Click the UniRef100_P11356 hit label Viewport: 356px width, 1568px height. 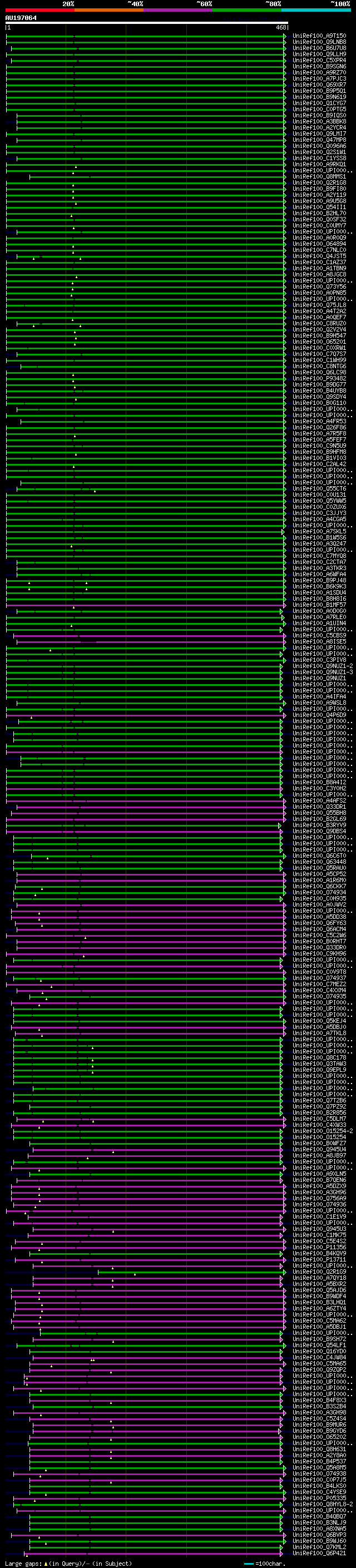pos(319,1247)
